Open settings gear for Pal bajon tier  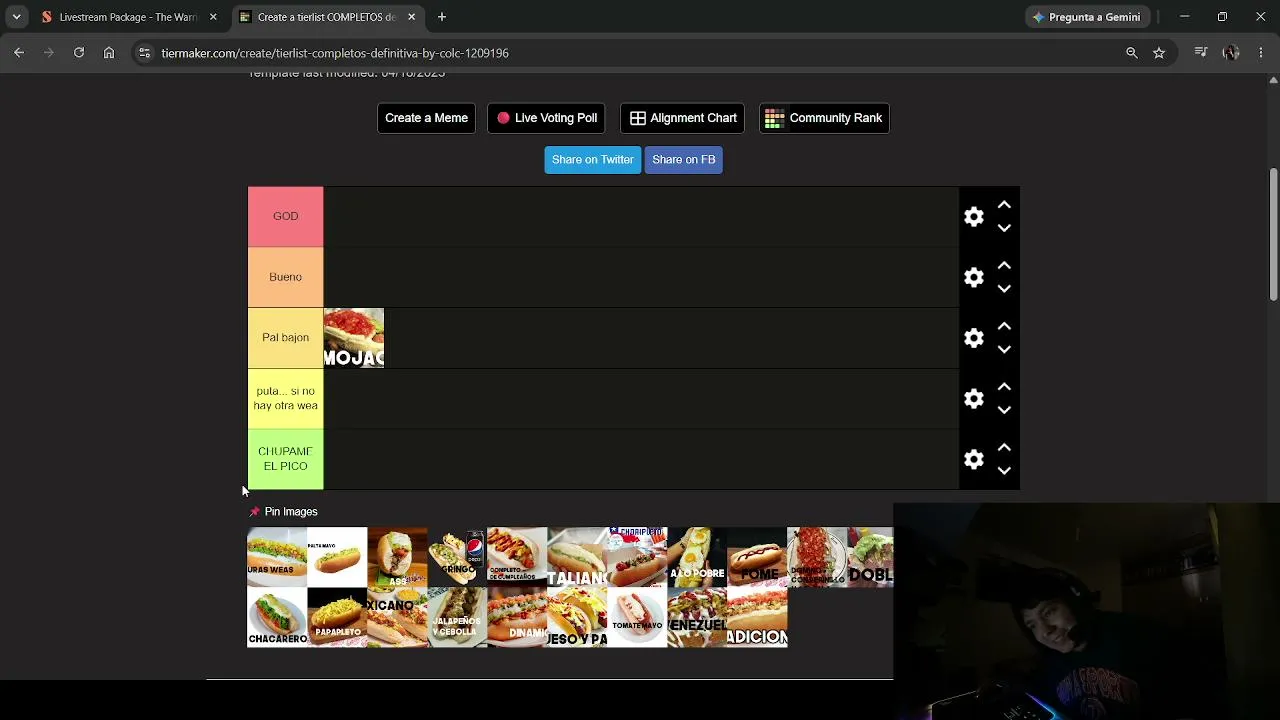click(974, 338)
